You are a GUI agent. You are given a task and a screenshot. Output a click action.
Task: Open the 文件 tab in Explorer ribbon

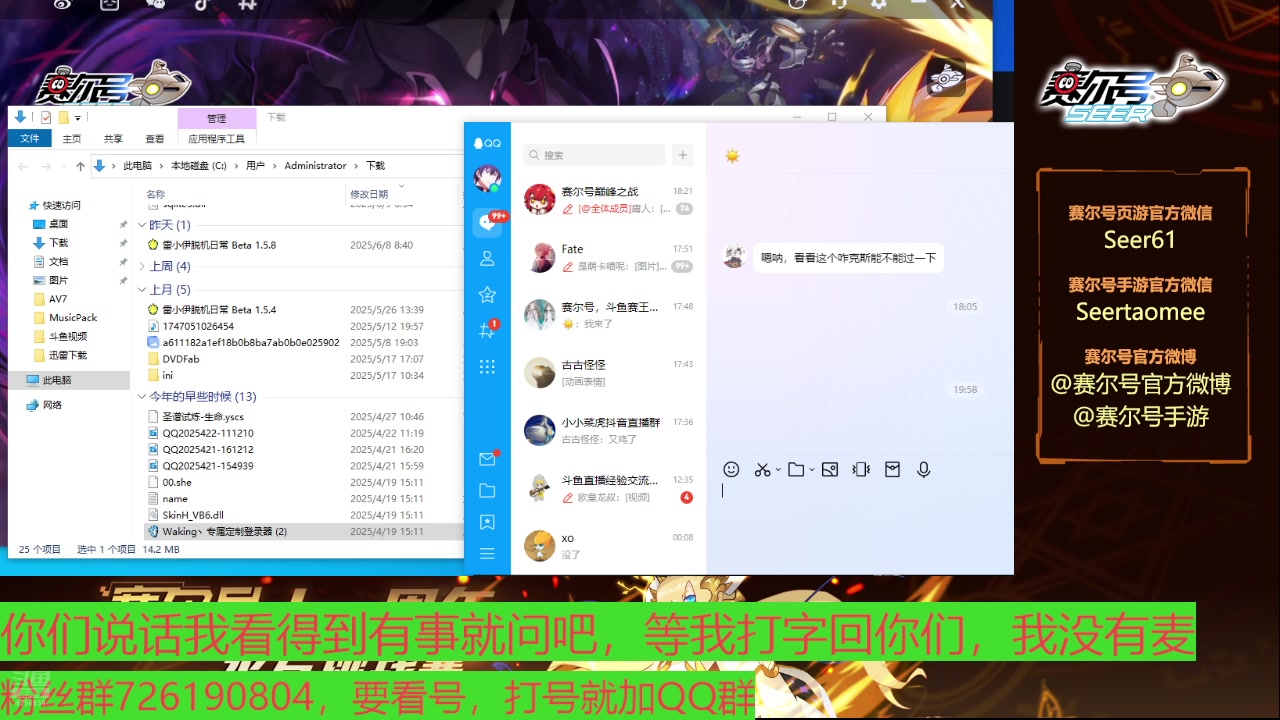(29, 139)
